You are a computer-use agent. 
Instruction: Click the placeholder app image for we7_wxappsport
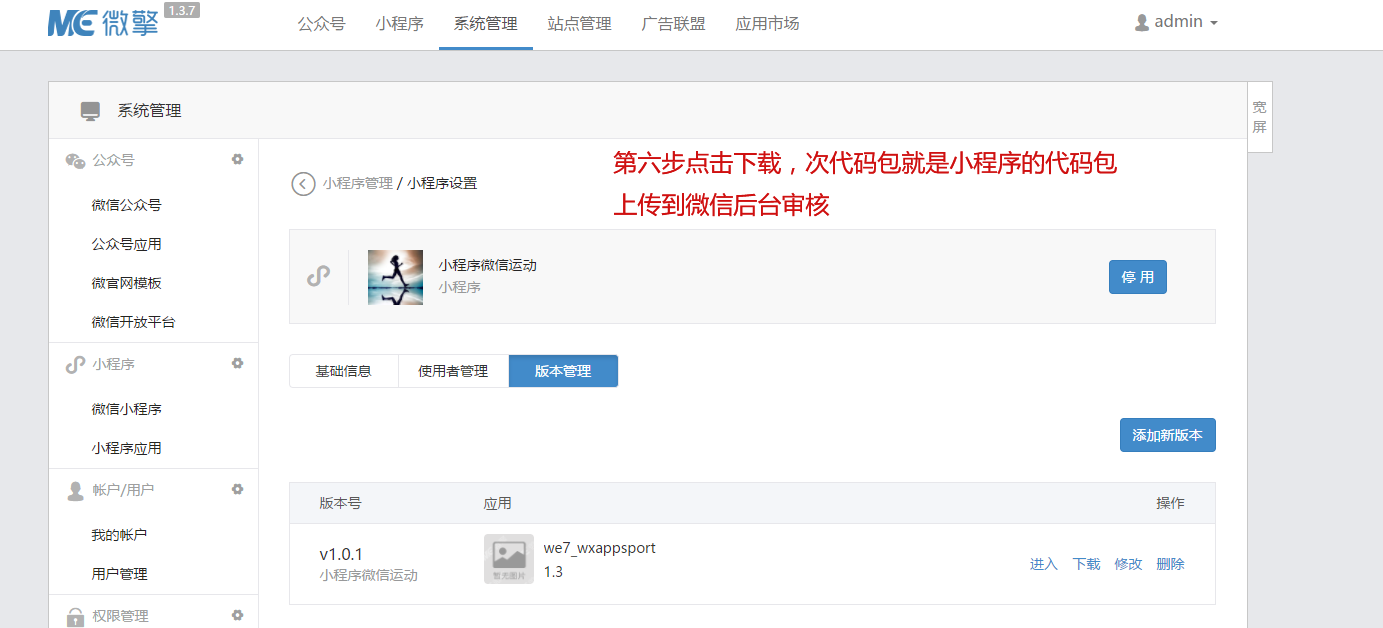click(x=508, y=559)
